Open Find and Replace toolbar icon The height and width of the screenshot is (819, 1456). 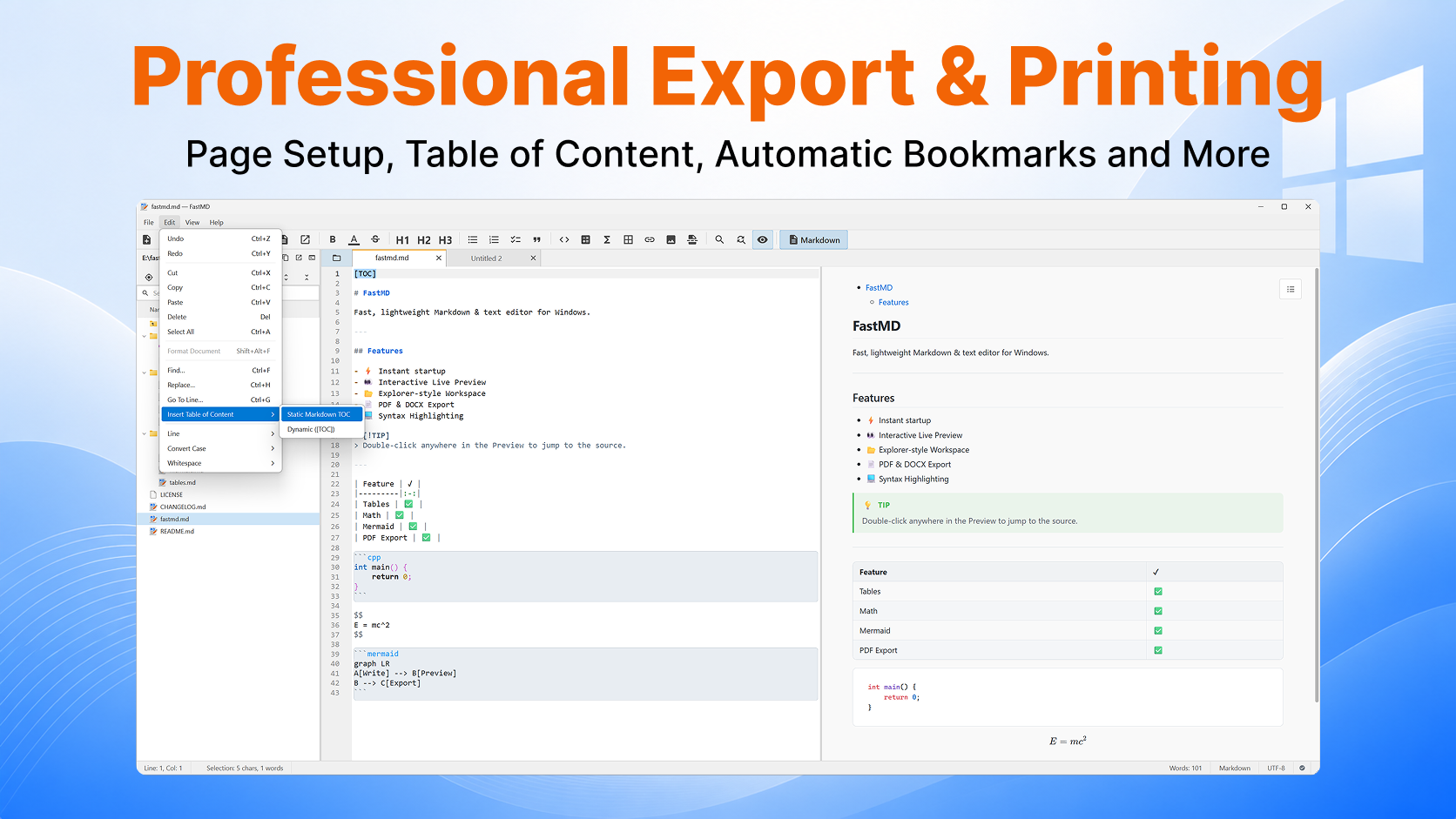(741, 239)
